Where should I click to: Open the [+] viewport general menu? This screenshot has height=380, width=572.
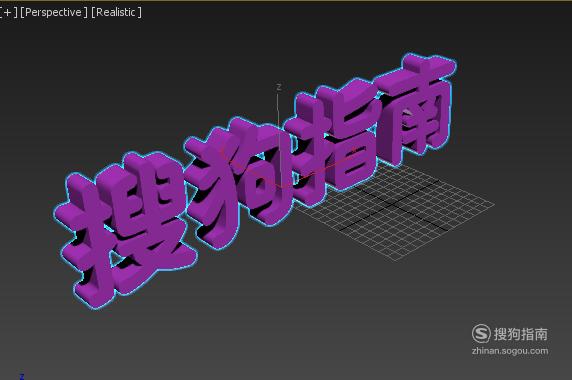pos(8,12)
